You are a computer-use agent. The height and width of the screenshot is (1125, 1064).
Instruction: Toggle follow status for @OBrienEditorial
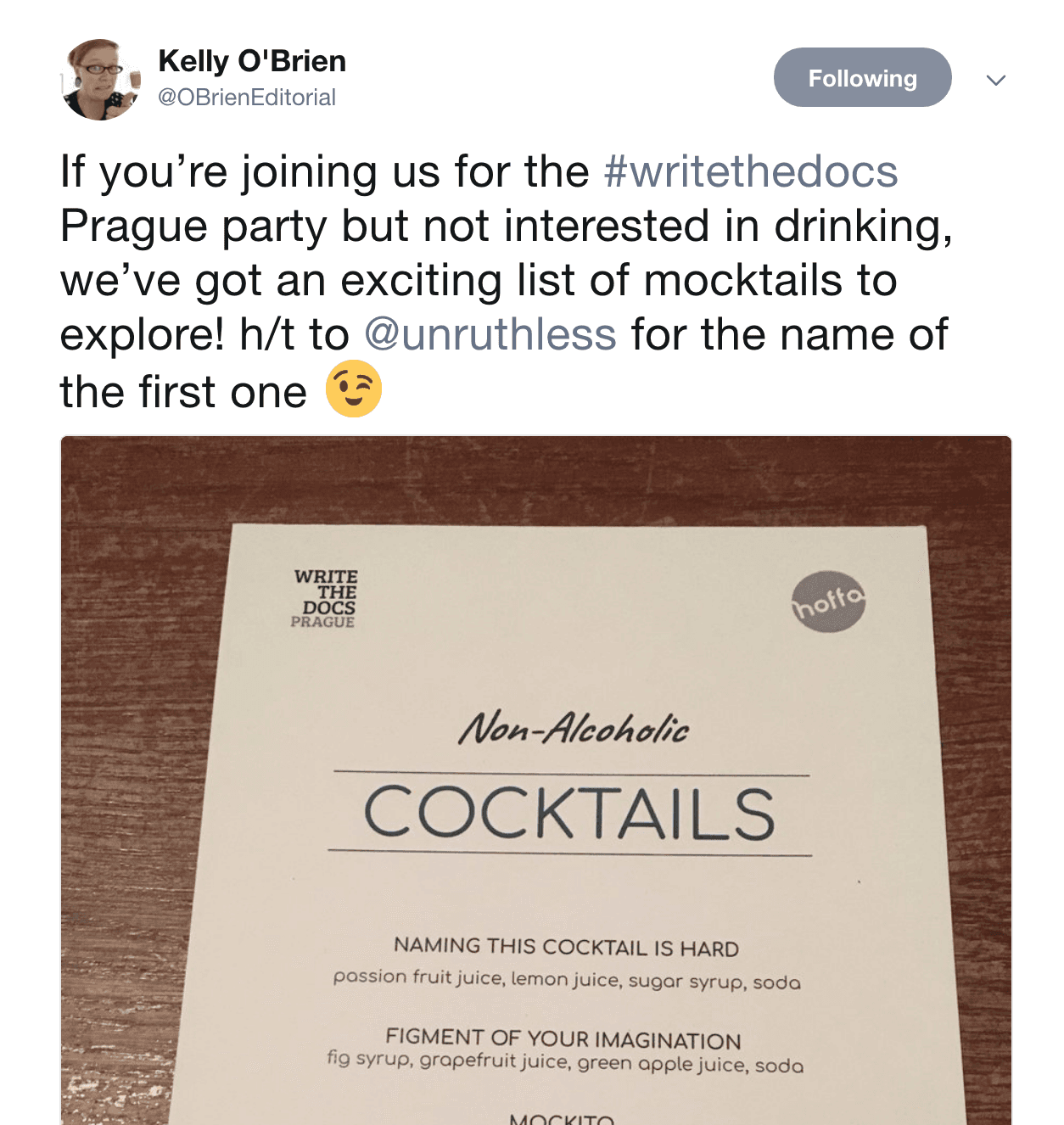862,78
